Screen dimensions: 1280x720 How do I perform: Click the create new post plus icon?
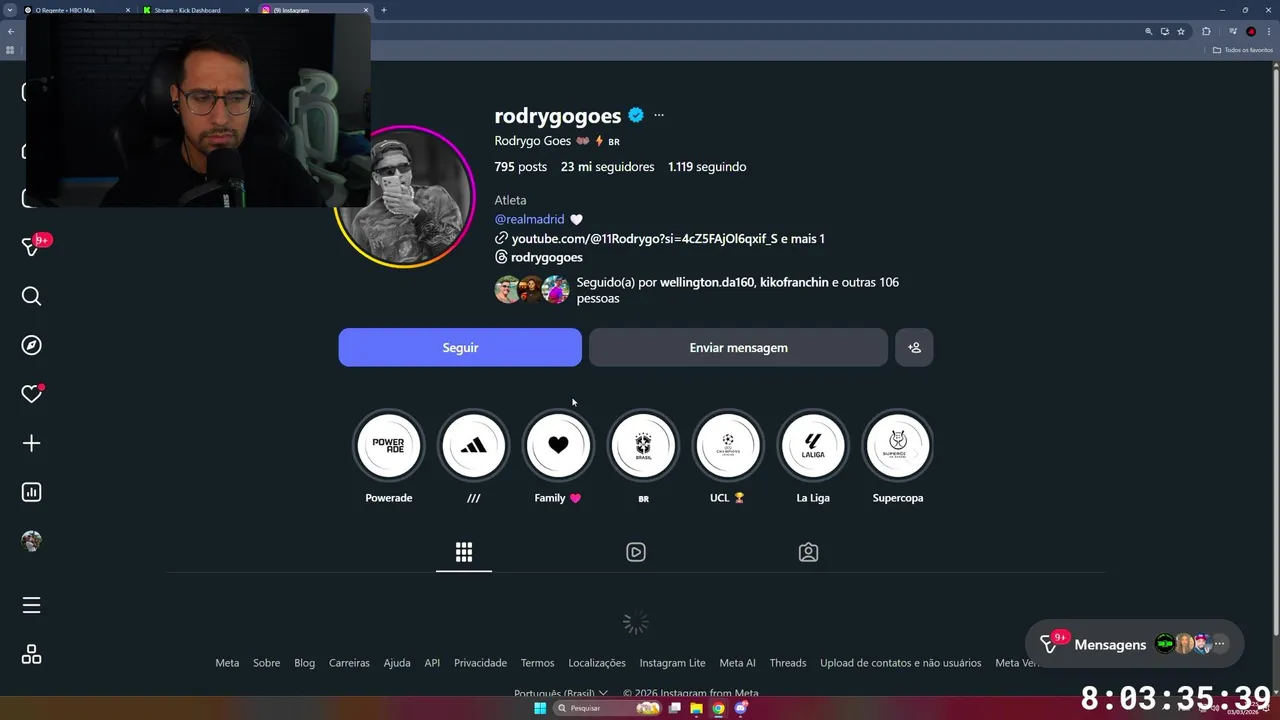31,443
